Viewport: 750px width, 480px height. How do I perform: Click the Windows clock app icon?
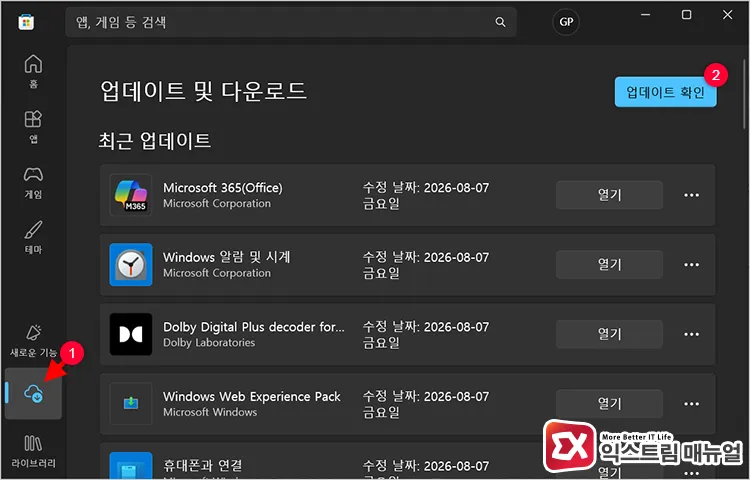click(131, 264)
